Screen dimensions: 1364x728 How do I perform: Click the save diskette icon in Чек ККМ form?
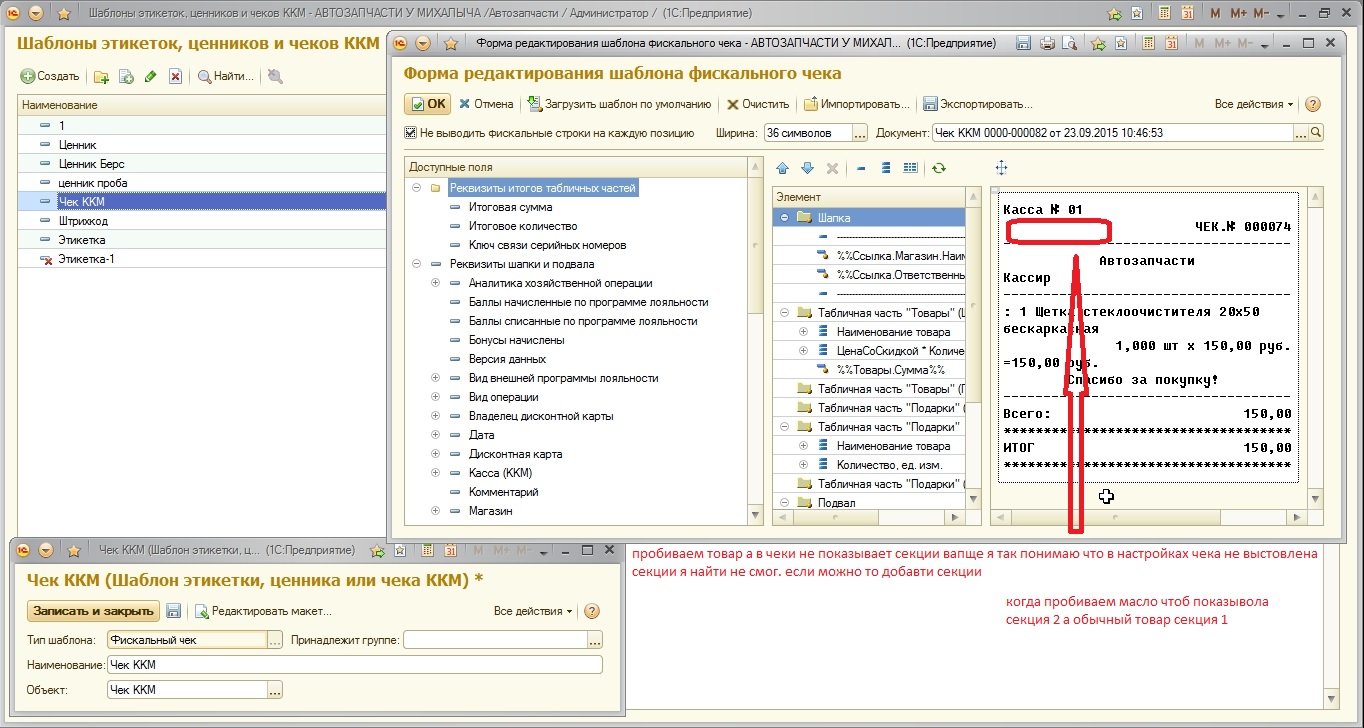click(174, 611)
